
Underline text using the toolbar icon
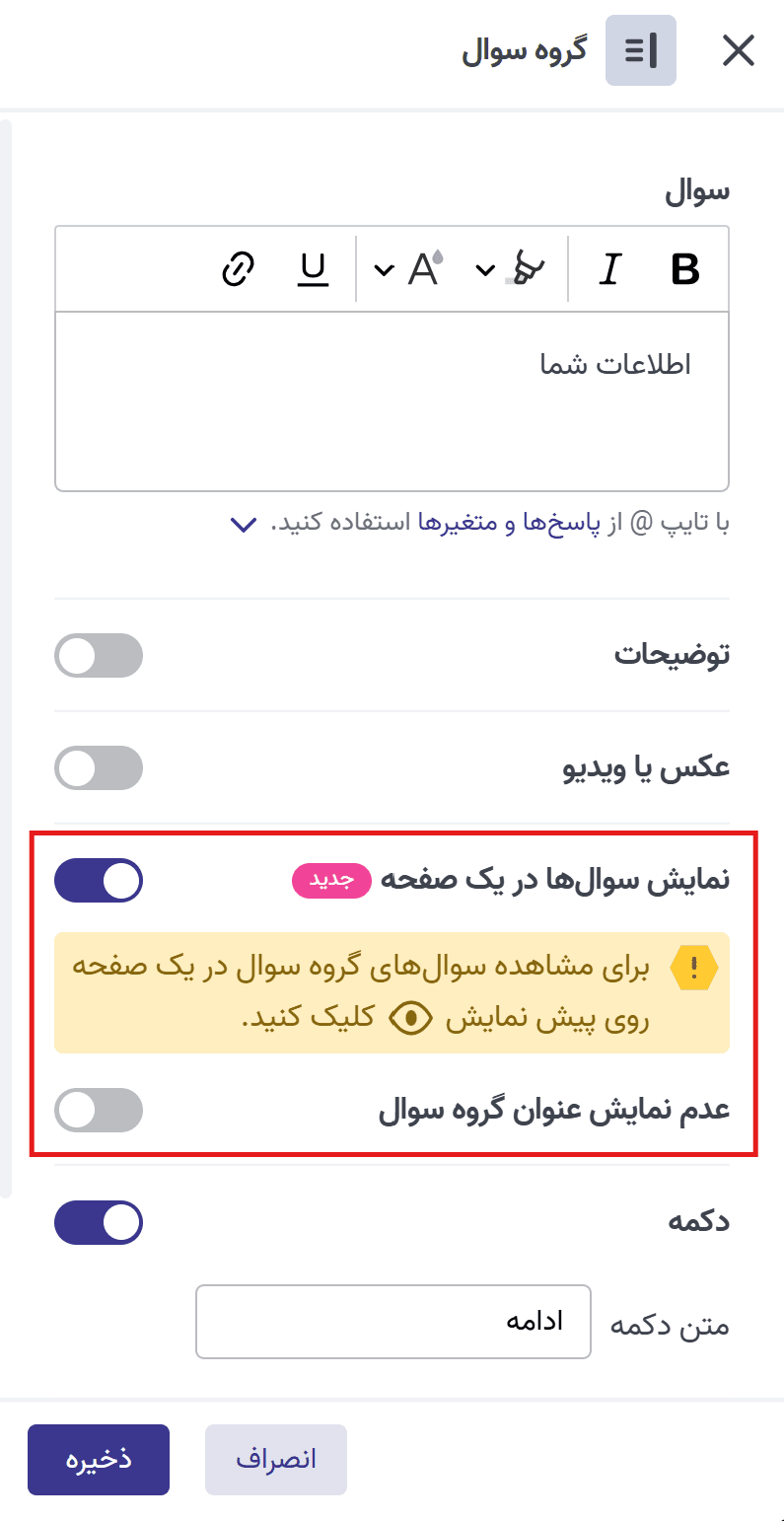coord(312,268)
